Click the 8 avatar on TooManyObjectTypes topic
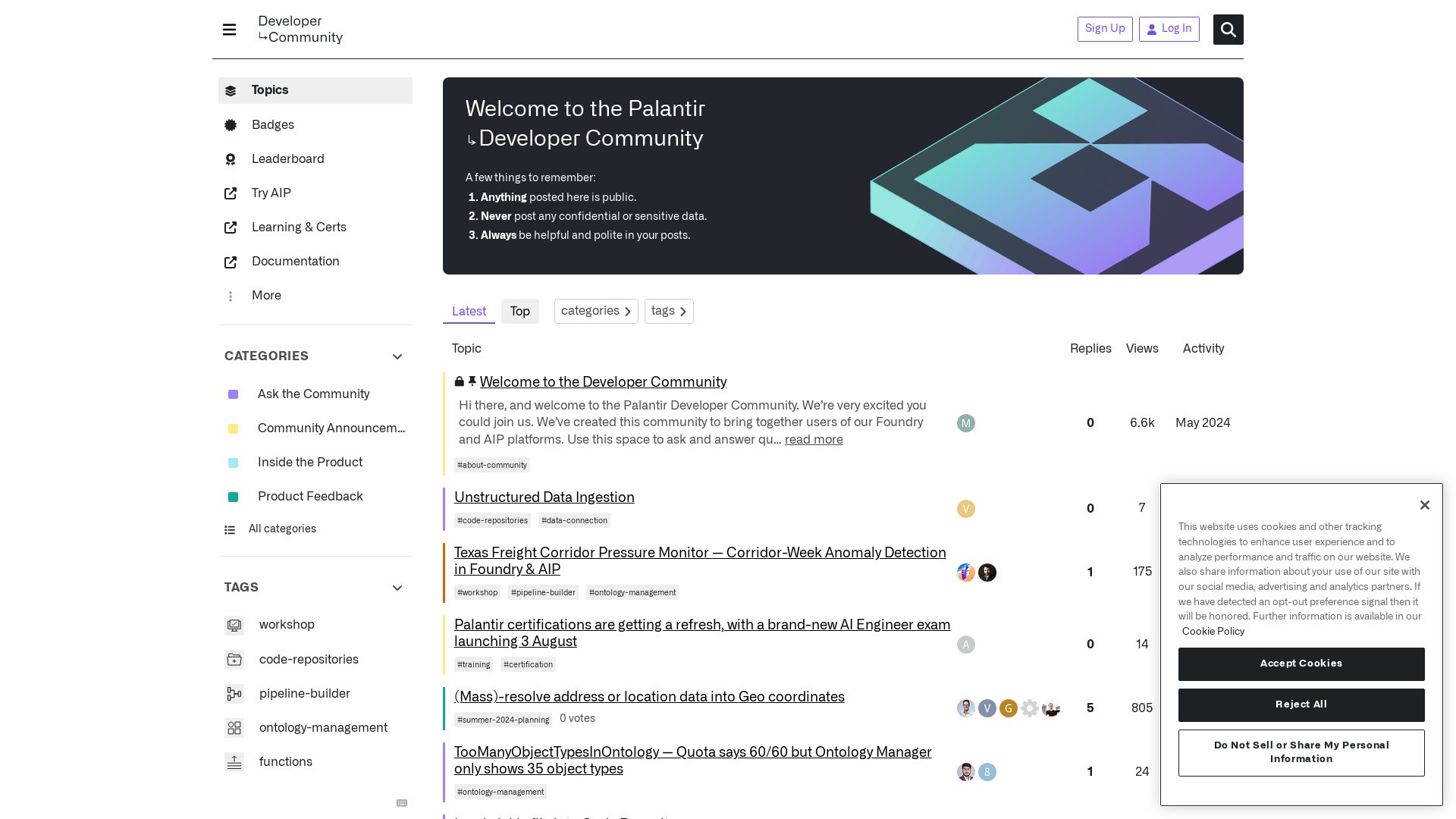Screen dimensions: 1456x819 [987, 772]
